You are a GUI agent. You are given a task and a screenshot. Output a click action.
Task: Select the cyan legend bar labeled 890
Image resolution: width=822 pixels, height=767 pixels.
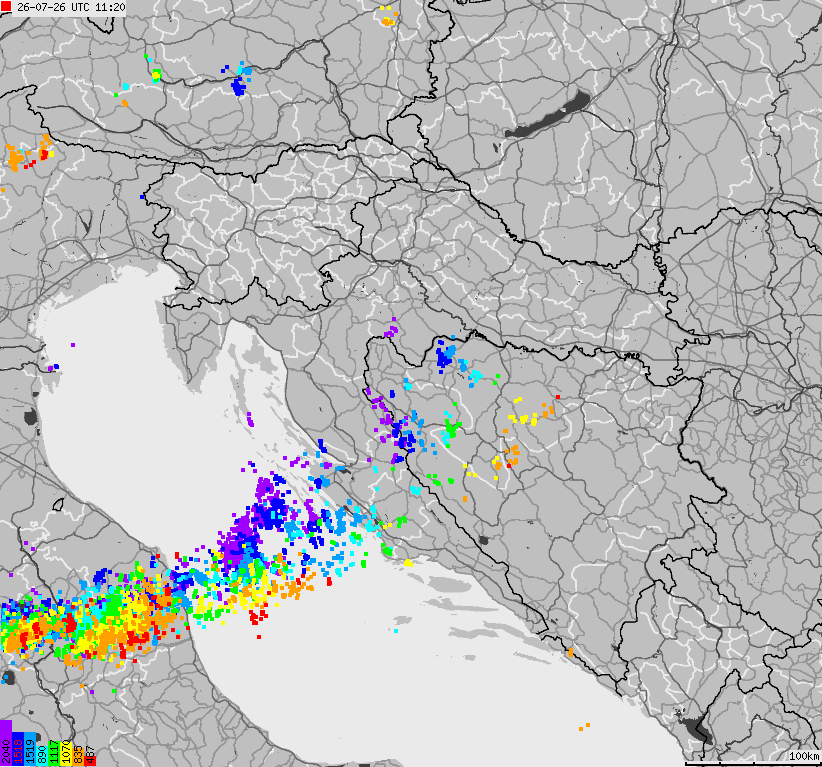tap(42, 756)
